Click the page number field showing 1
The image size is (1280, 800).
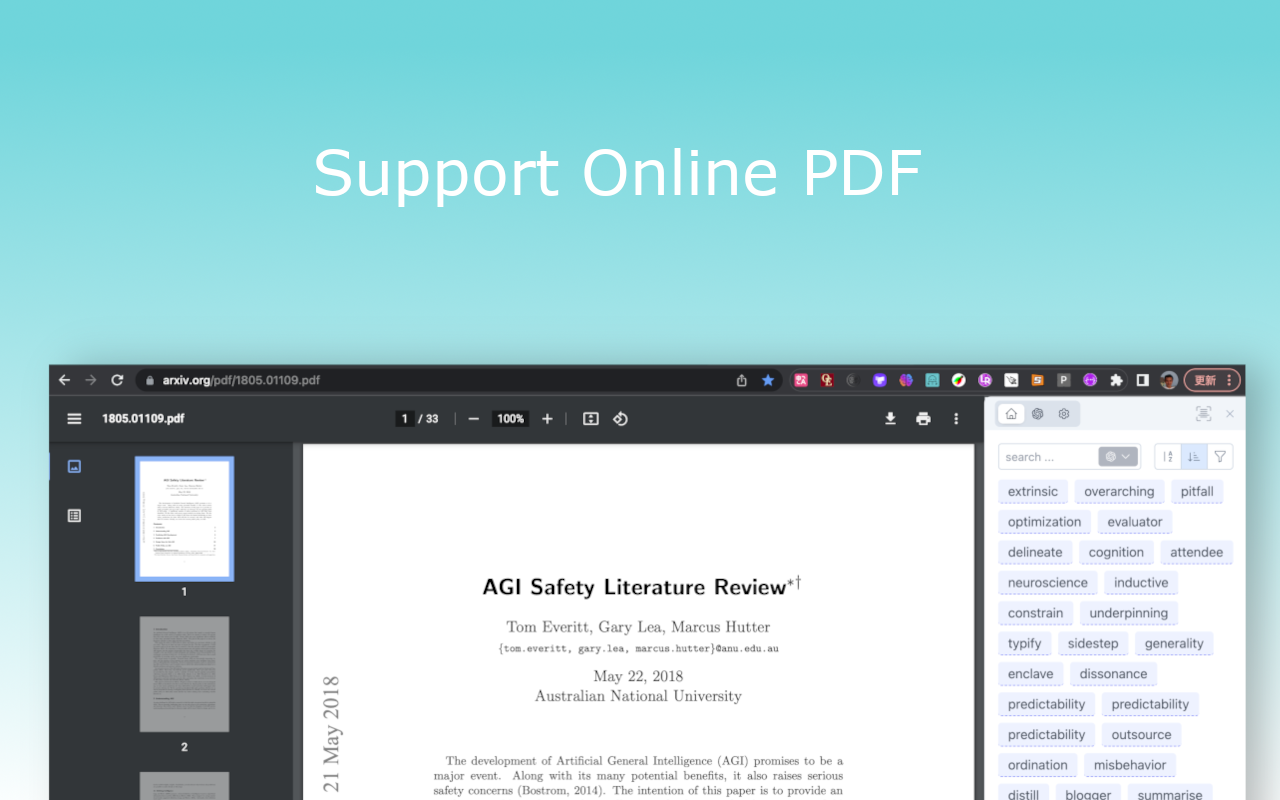pyautogui.click(x=405, y=419)
